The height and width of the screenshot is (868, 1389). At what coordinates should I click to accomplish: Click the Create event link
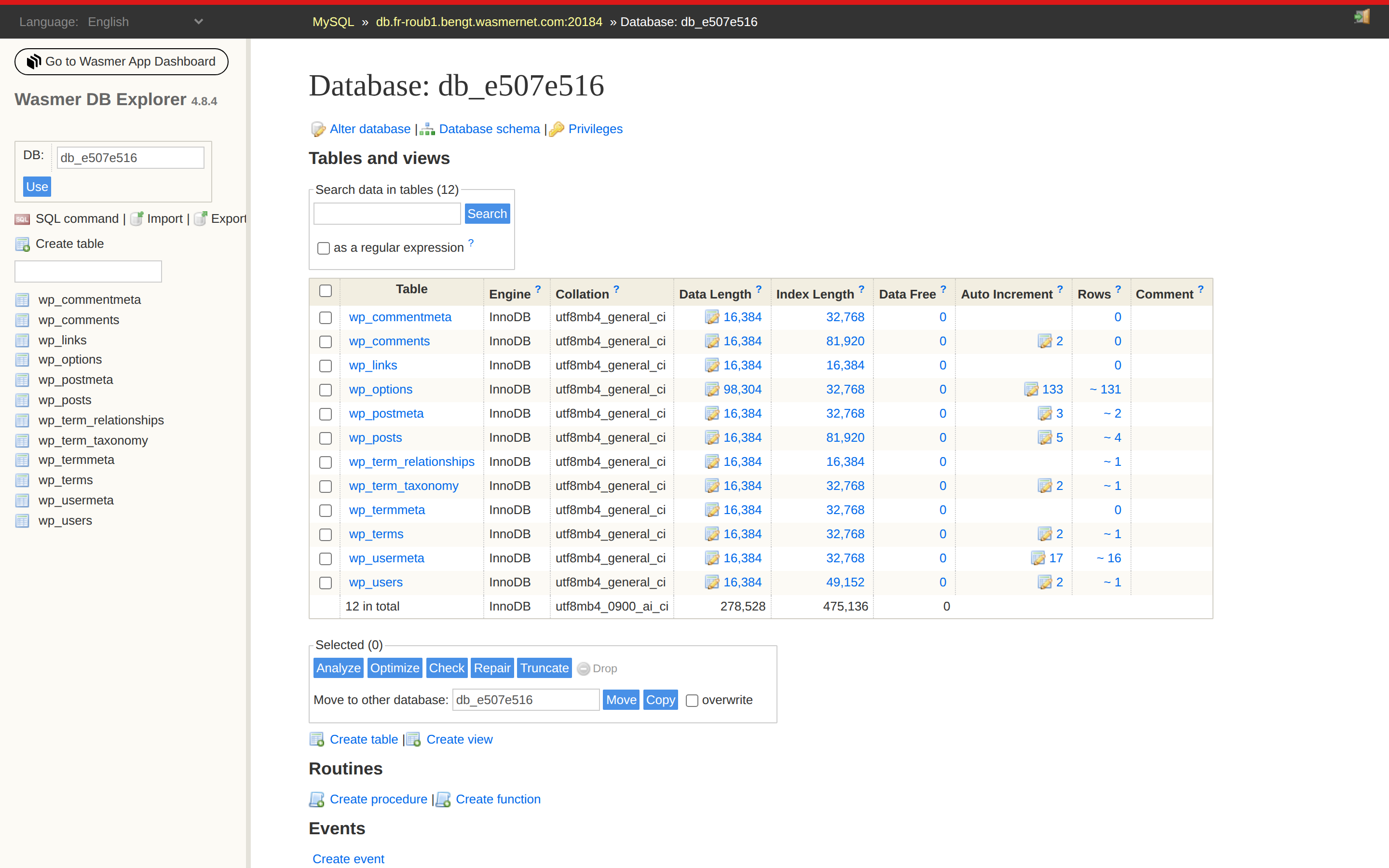(x=348, y=859)
